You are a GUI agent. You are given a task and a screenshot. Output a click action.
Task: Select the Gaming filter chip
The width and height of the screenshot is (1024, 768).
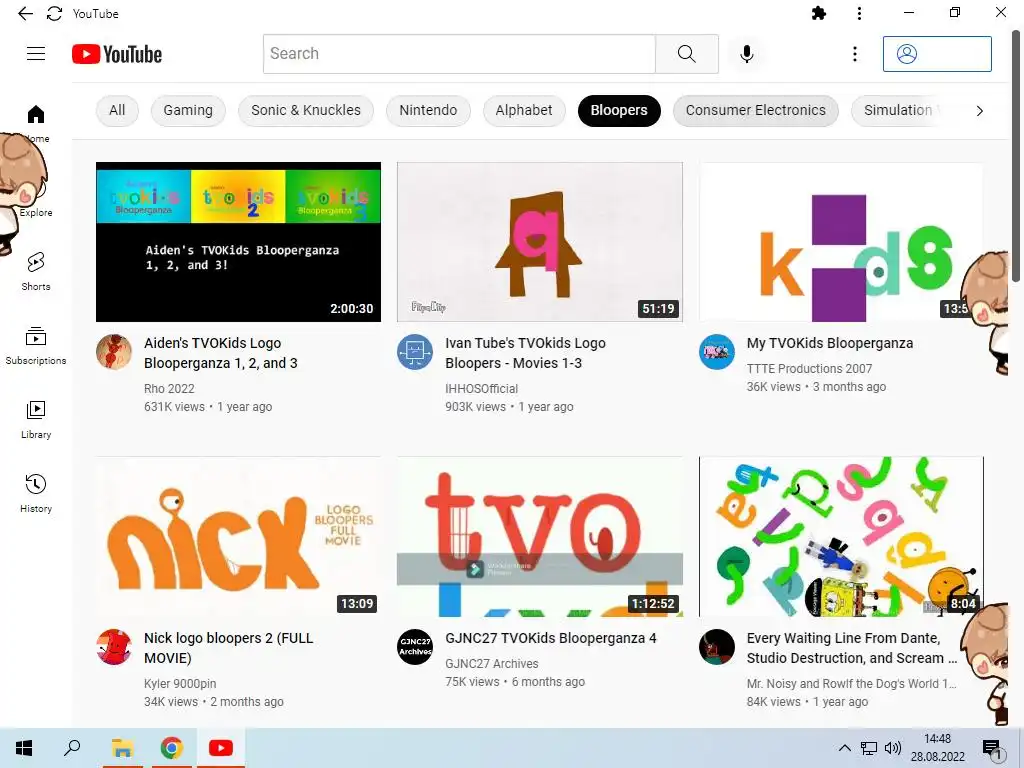point(188,110)
